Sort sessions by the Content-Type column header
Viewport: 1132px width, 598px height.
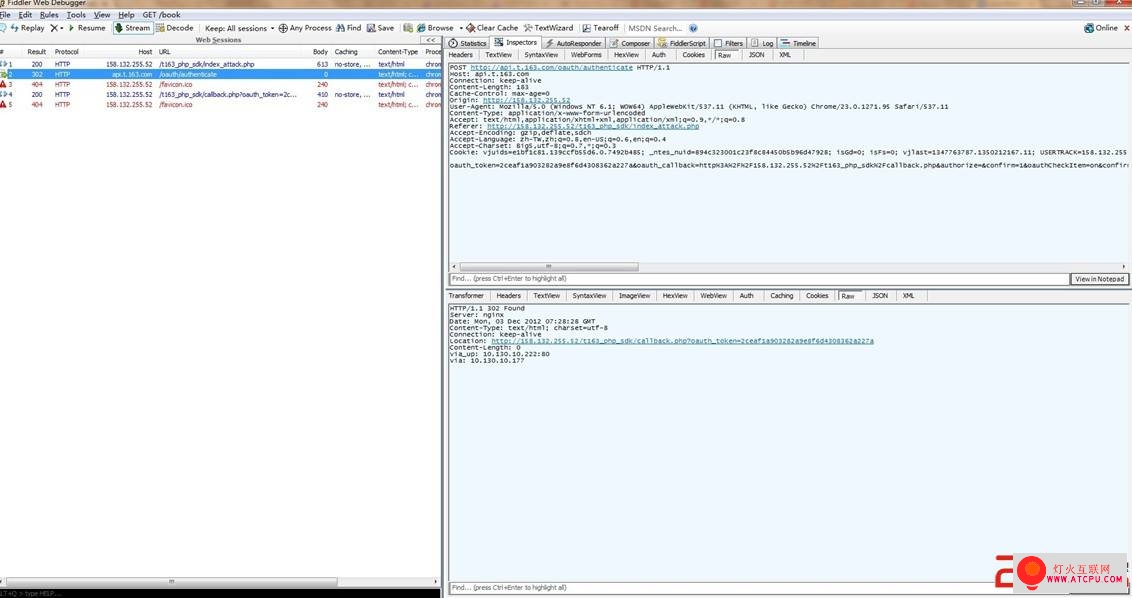(x=398, y=52)
